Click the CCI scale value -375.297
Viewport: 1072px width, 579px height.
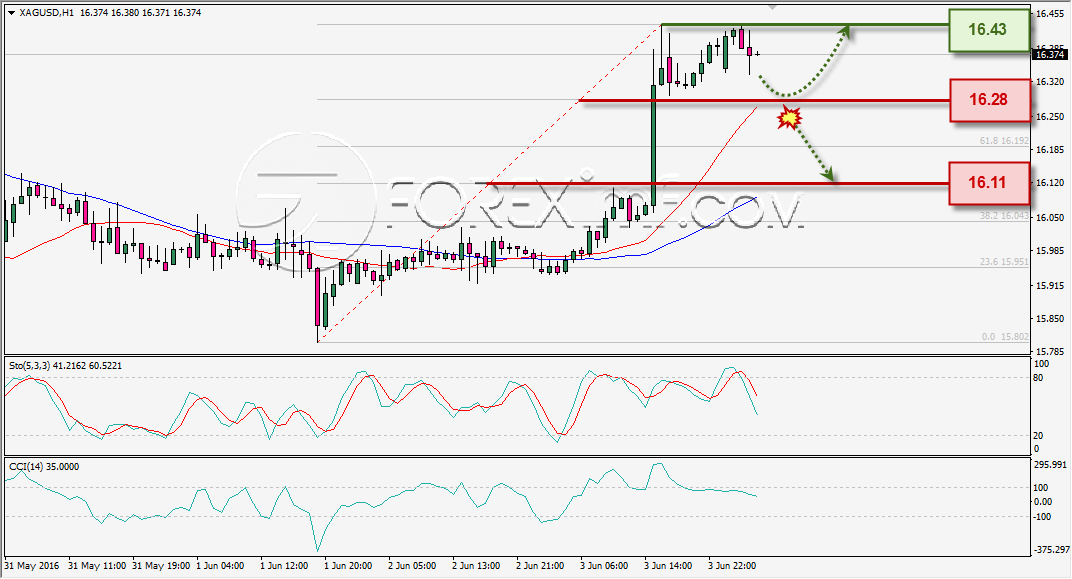[x=1051, y=550]
